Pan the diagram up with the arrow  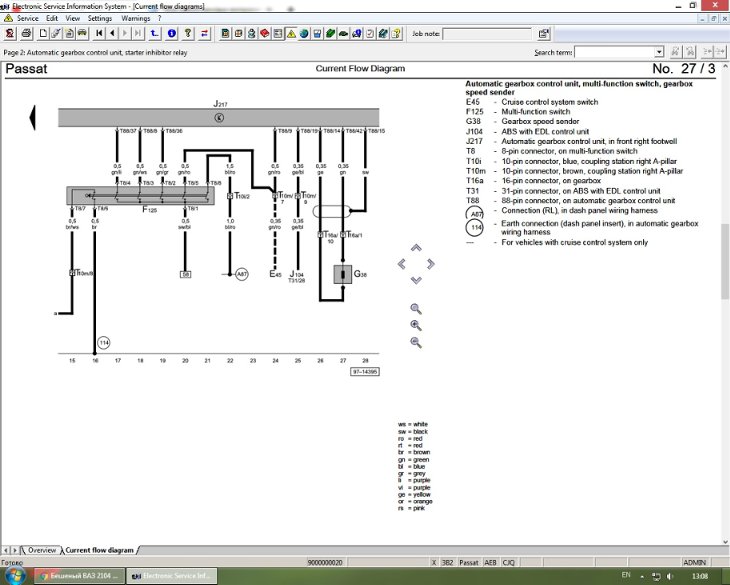point(416,248)
